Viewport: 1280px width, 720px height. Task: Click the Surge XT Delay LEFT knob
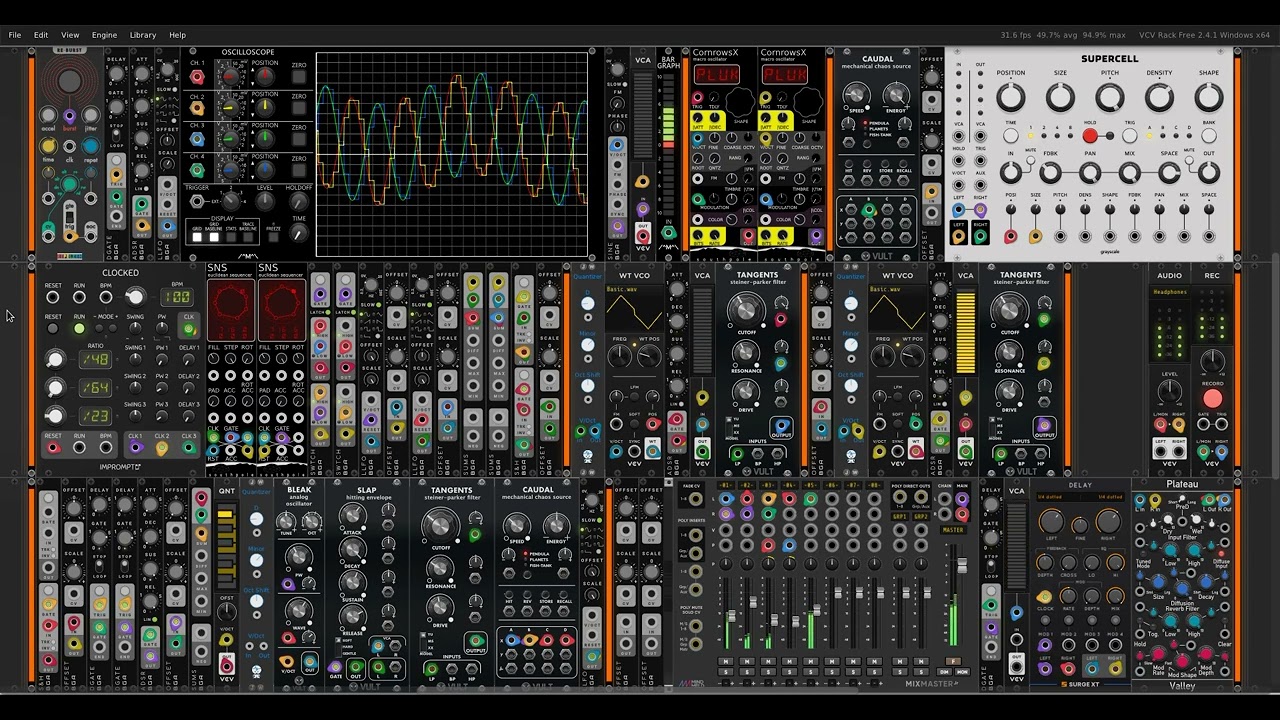(1051, 521)
